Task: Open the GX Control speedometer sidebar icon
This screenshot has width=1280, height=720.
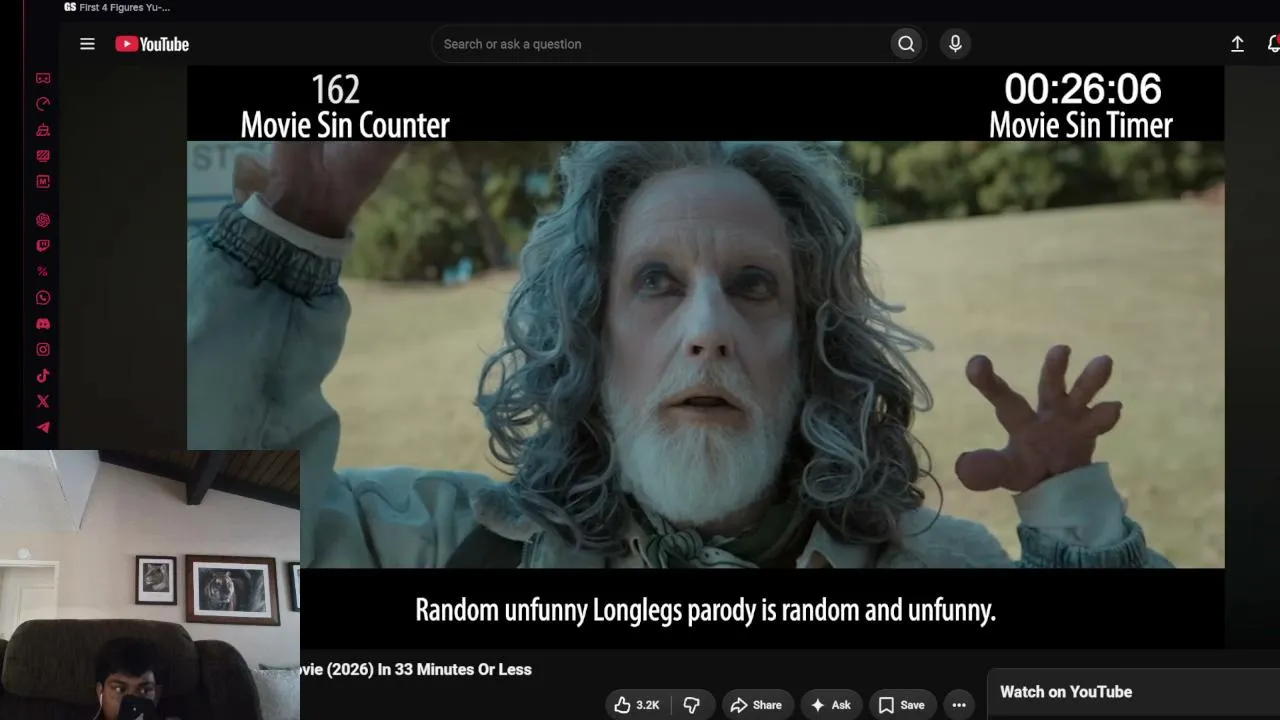Action: click(x=43, y=104)
